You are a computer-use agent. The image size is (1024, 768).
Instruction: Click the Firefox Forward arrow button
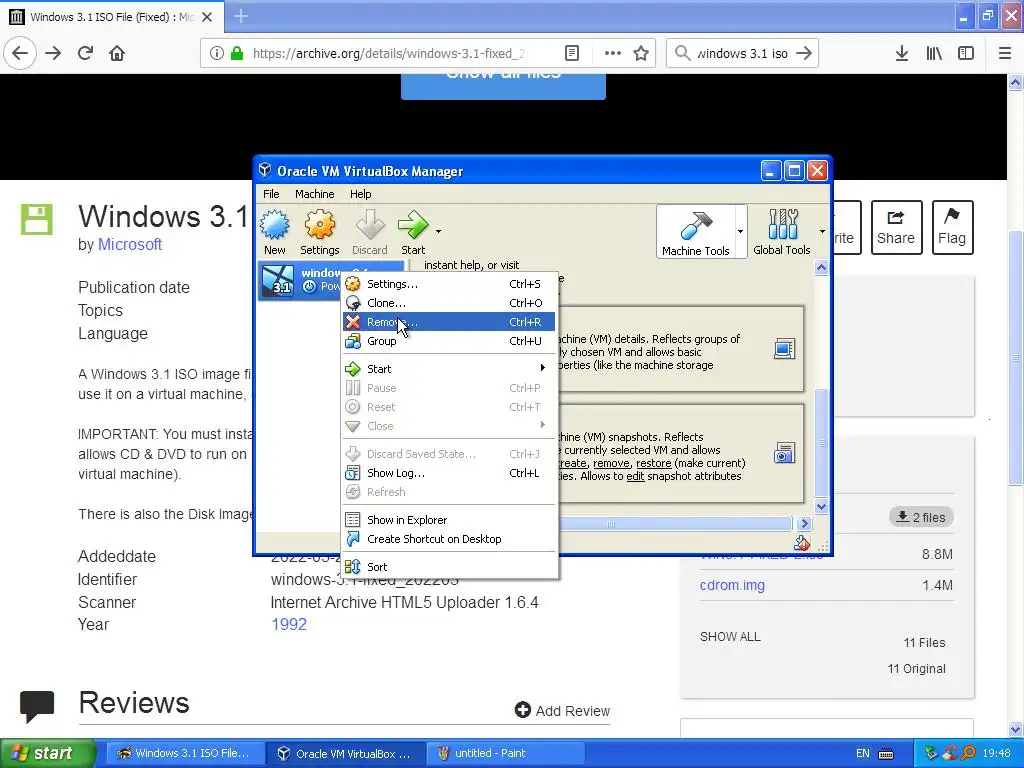click(x=54, y=54)
